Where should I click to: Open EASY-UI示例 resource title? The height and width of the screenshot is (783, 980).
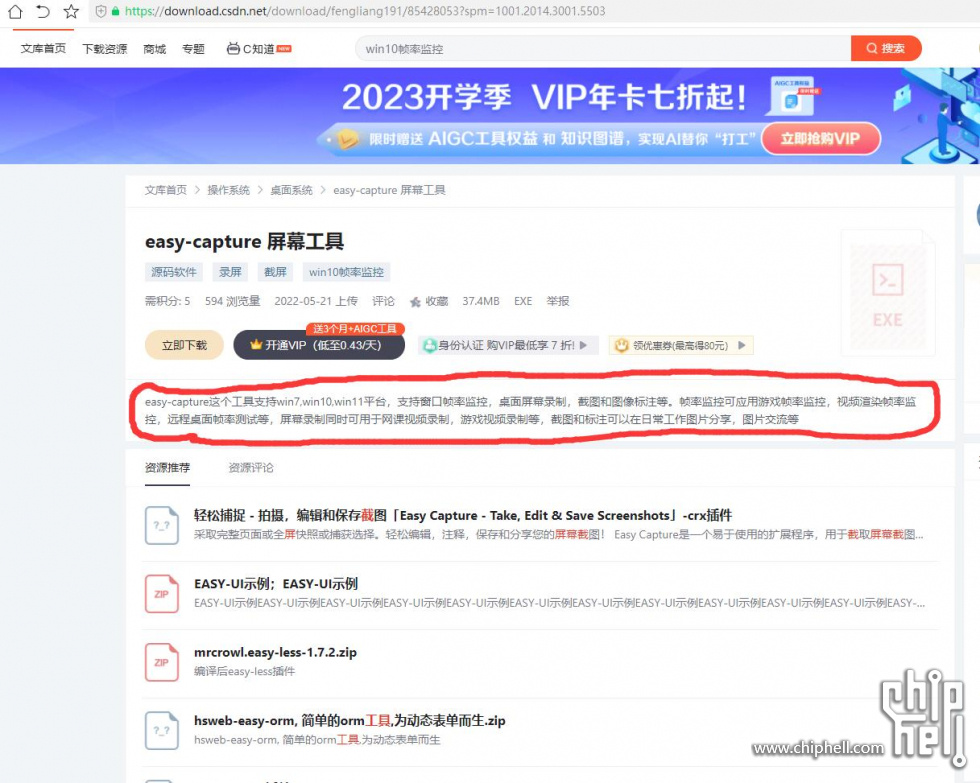pyautogui.click(x=276, y=584)
